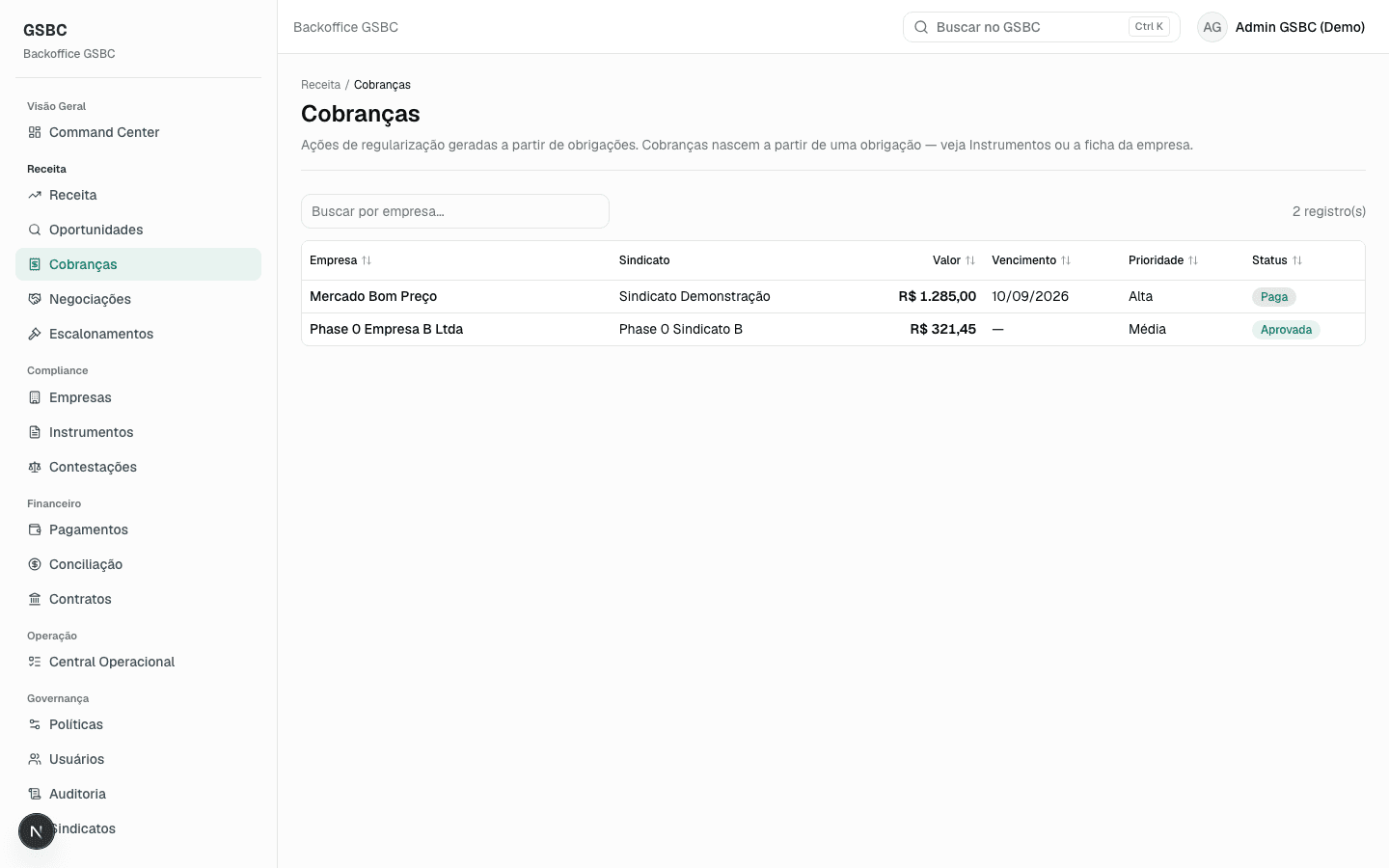Click the Instrumentos document icon
1389x868 pixels.
tap(35, 432)
